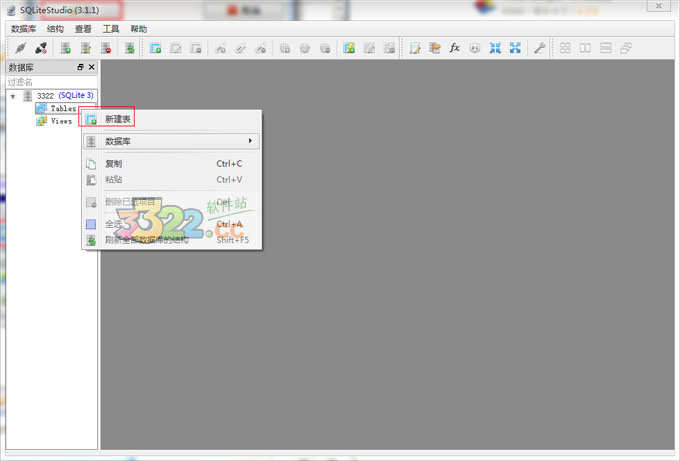The width and height of the screenshot is (680, 461).
Task: Click the Create view toolbar icon
Action: (349, 48)
